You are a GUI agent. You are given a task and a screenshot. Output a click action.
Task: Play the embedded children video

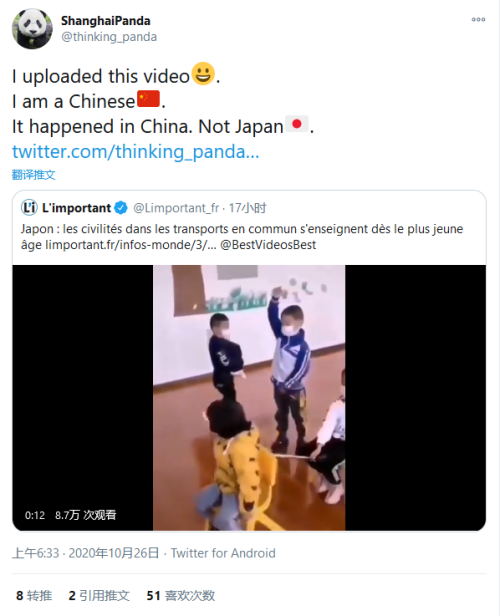click(x=249, y=398)
